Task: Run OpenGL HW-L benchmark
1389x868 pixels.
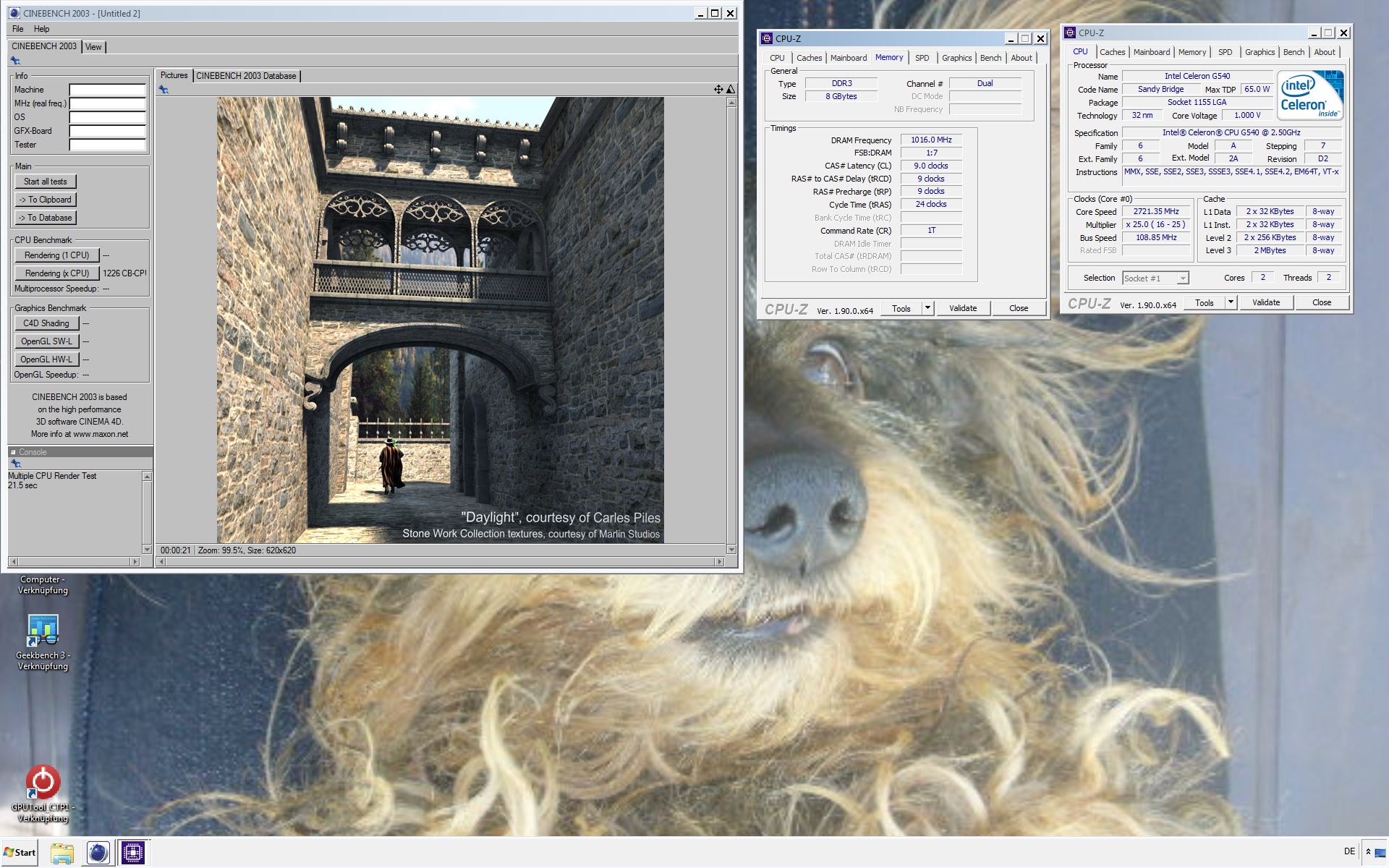Action: click(46, 359)
